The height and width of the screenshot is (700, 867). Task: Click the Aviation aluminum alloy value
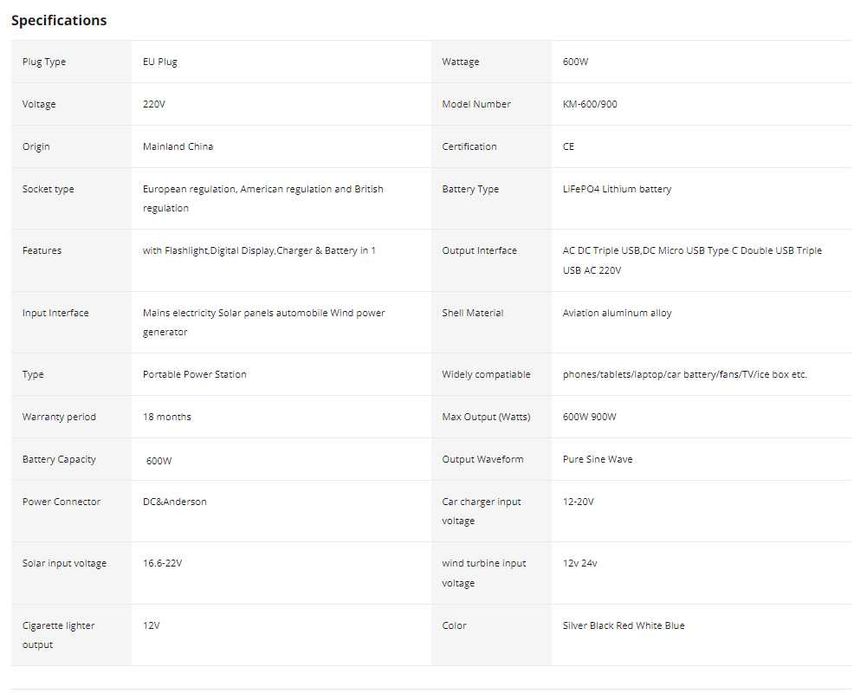coord(617,313)
